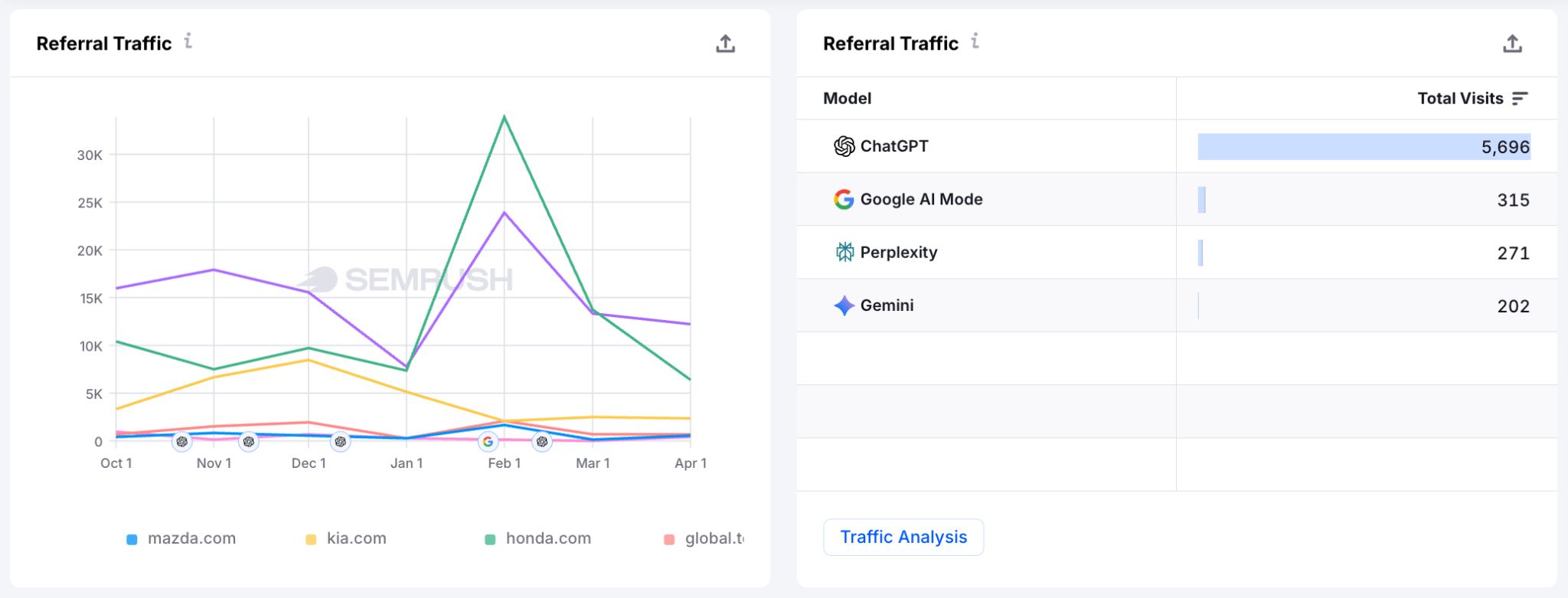Click the Jan 1 axis label
This screenshot has height=598, width=1568.
coord(407,463)
